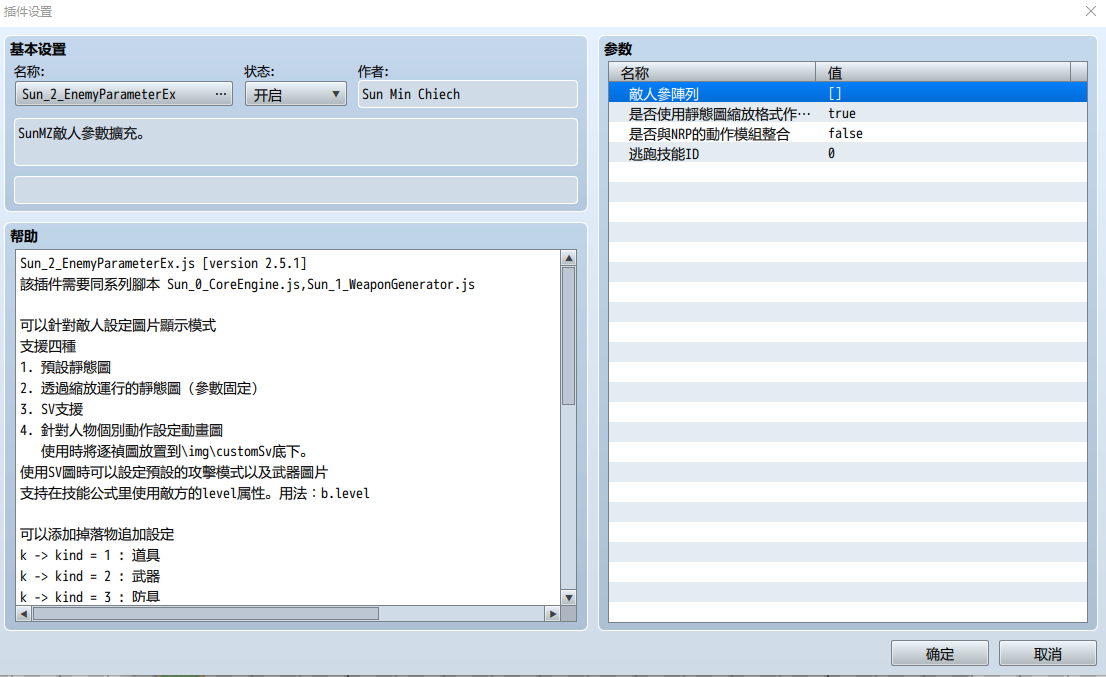This screenshot has height=677, width=1106.
Task: Cancel with the 取消 button
Action: (x=1047, y=653)
